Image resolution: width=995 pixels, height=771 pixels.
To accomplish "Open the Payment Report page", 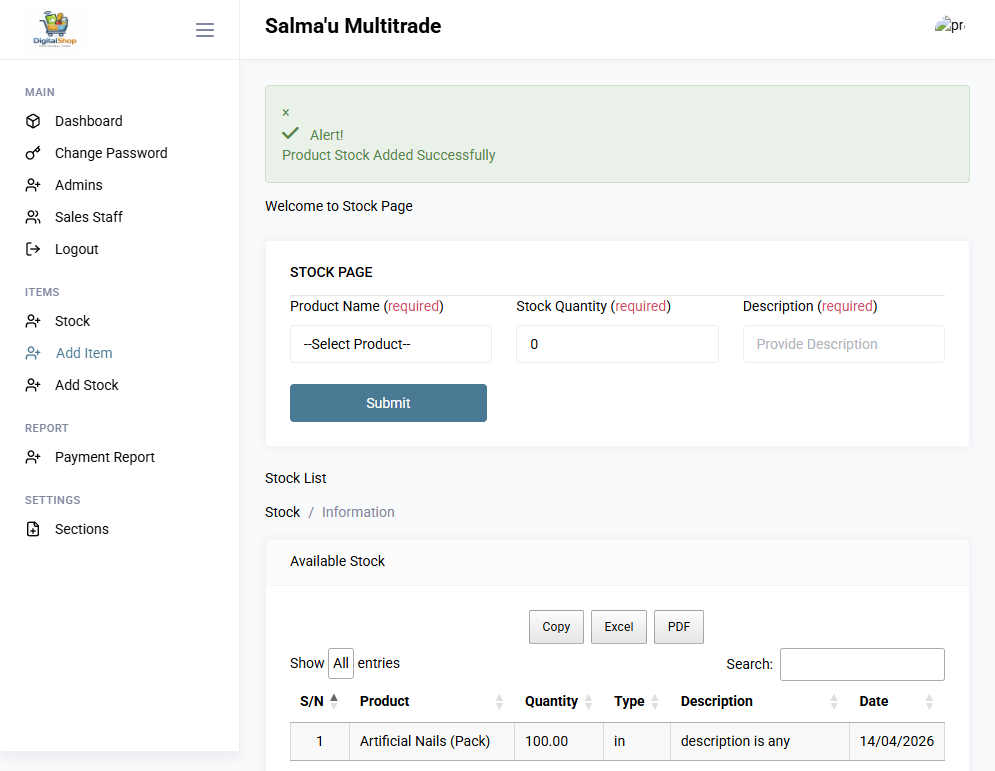I will coord(105,457).
